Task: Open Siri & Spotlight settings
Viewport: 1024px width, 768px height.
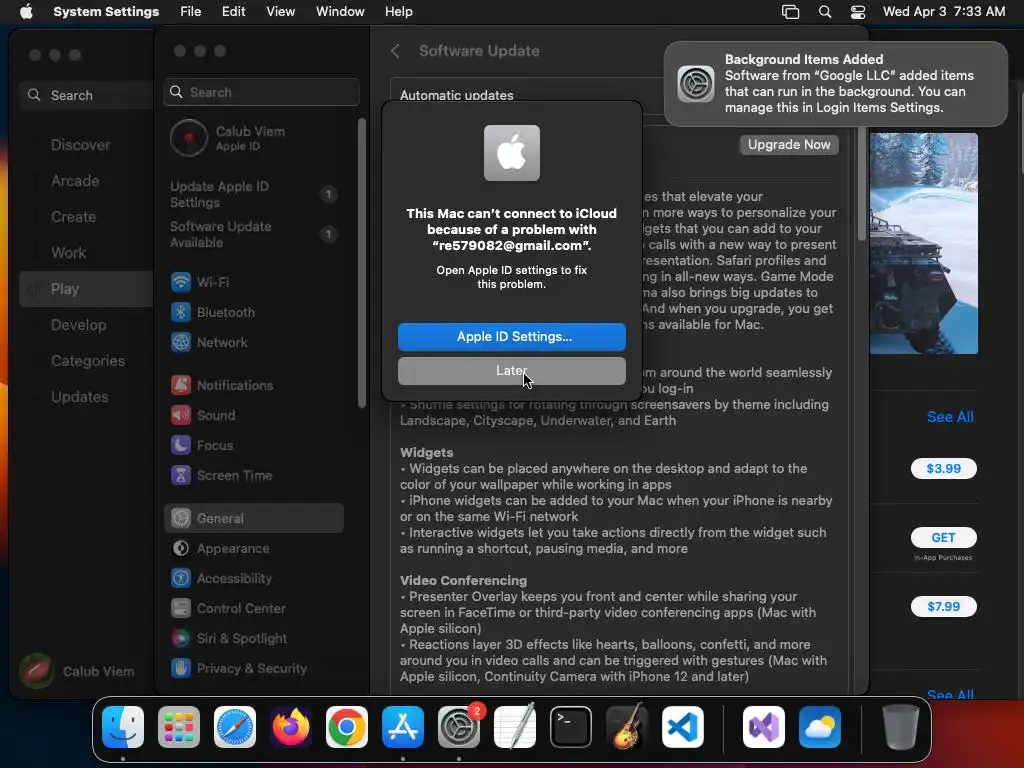Action: [254, 639]
